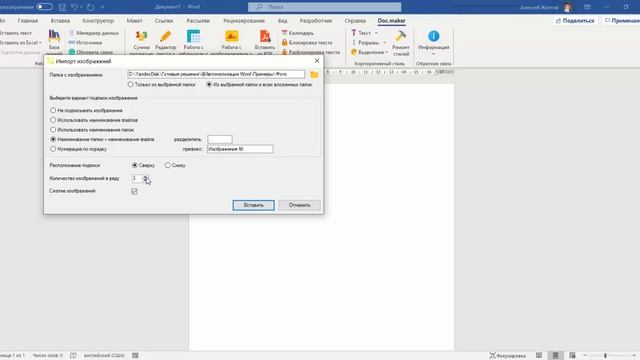Viewport: 640px width, 360px height.
Task: Open the Работа с таблицами tool
Action: pyautogui.click(x=193, y=42)
